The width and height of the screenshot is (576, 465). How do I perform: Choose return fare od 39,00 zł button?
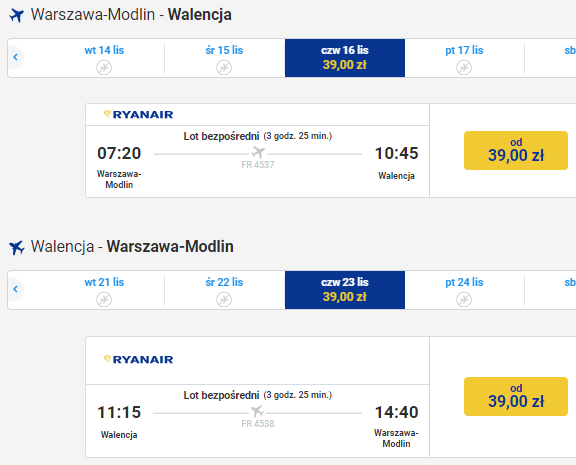516,396
